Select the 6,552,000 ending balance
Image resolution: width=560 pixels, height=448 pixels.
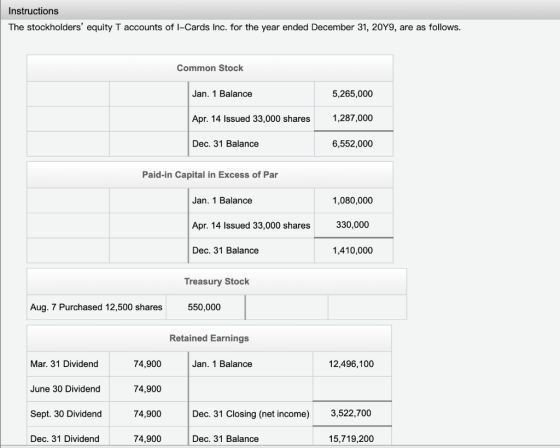[x=352, y=144]
